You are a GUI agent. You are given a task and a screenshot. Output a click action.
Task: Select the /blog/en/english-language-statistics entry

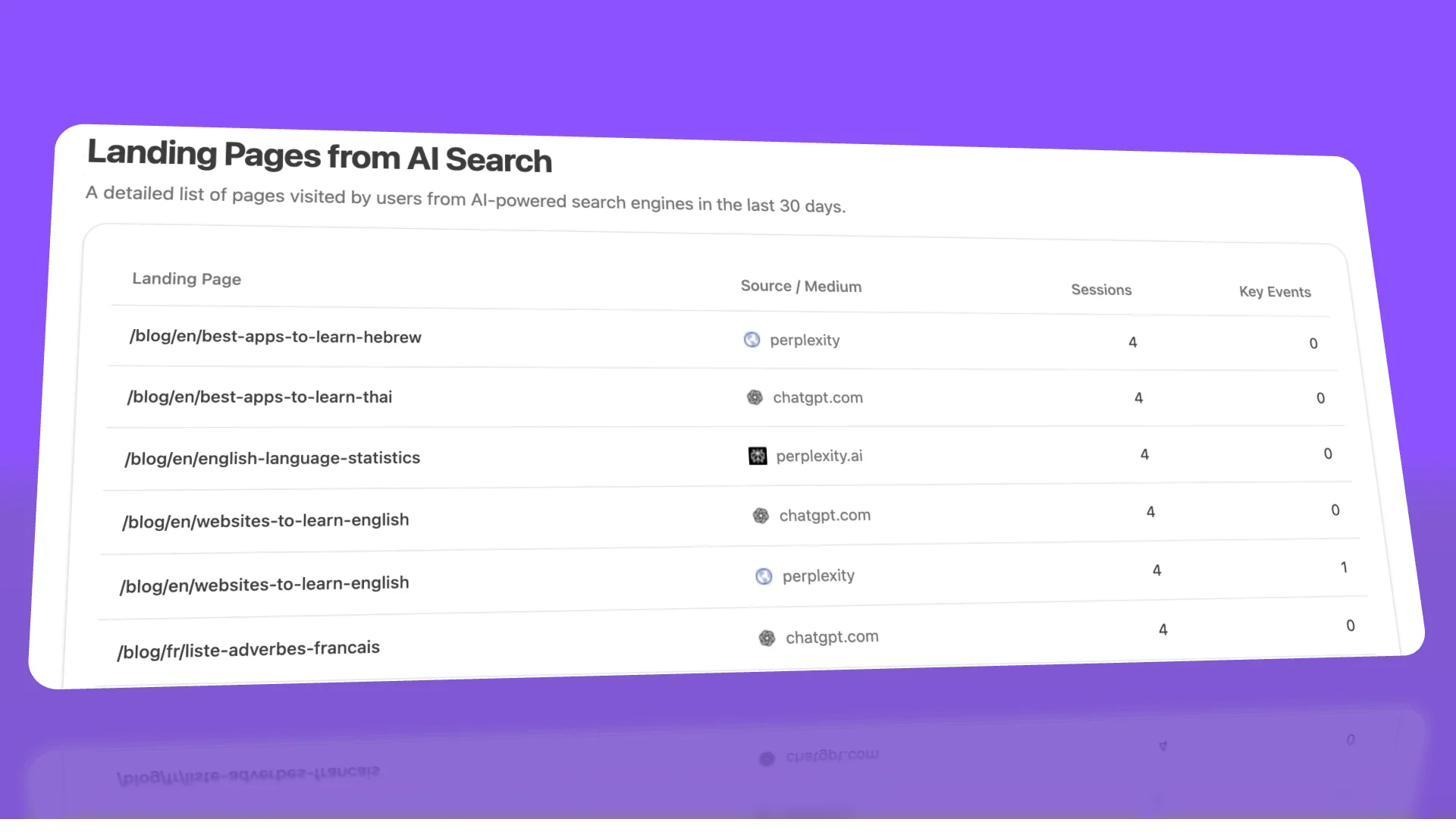(x=272, y=457)
